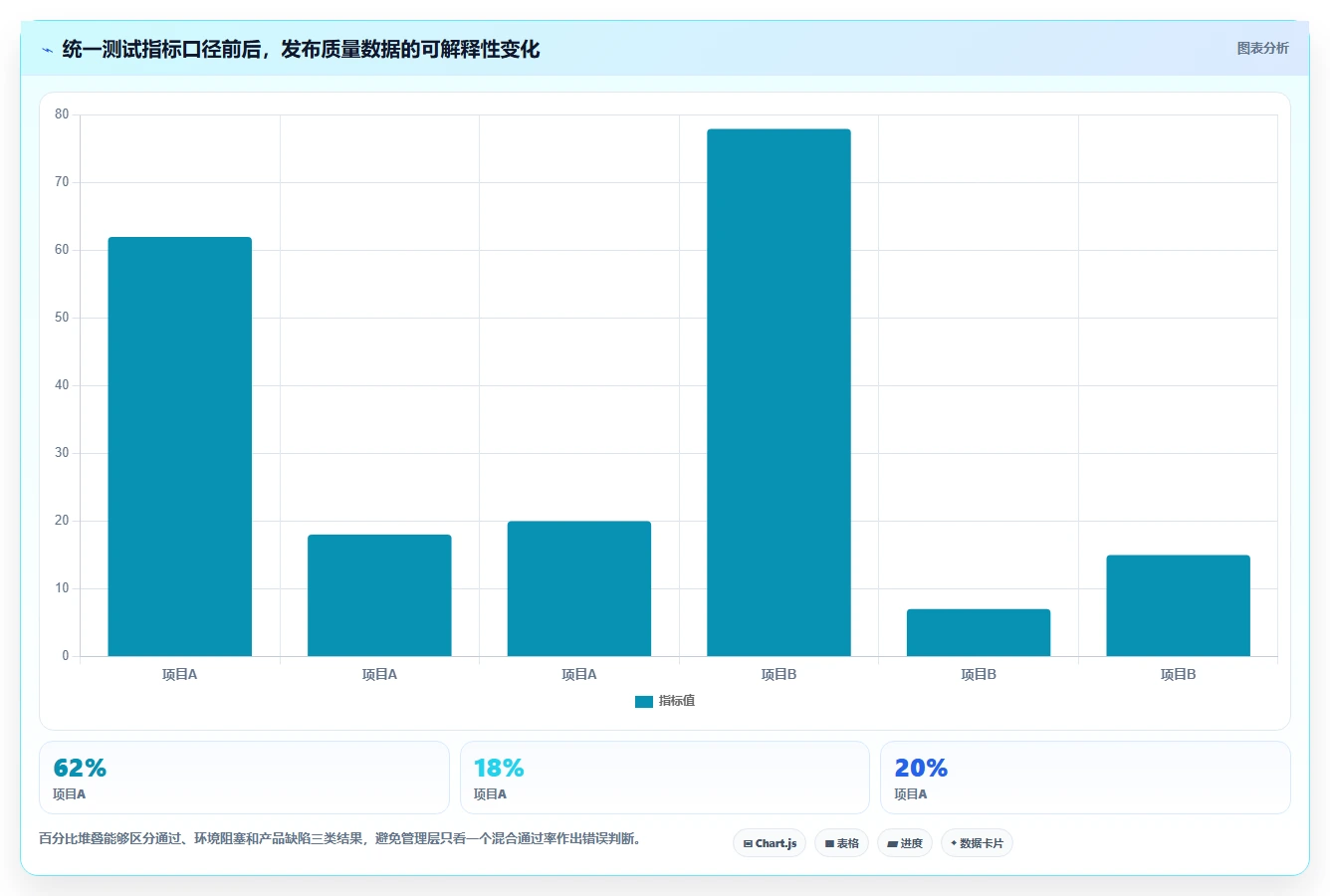Click the 指标值 legend label

pos(677,701)
